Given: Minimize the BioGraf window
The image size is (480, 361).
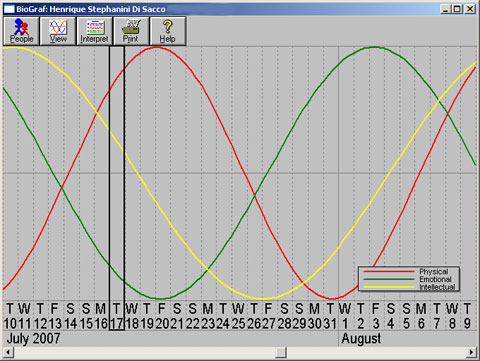Looking at the screenshot, I should pyautogui.click(x=446, y=9).
